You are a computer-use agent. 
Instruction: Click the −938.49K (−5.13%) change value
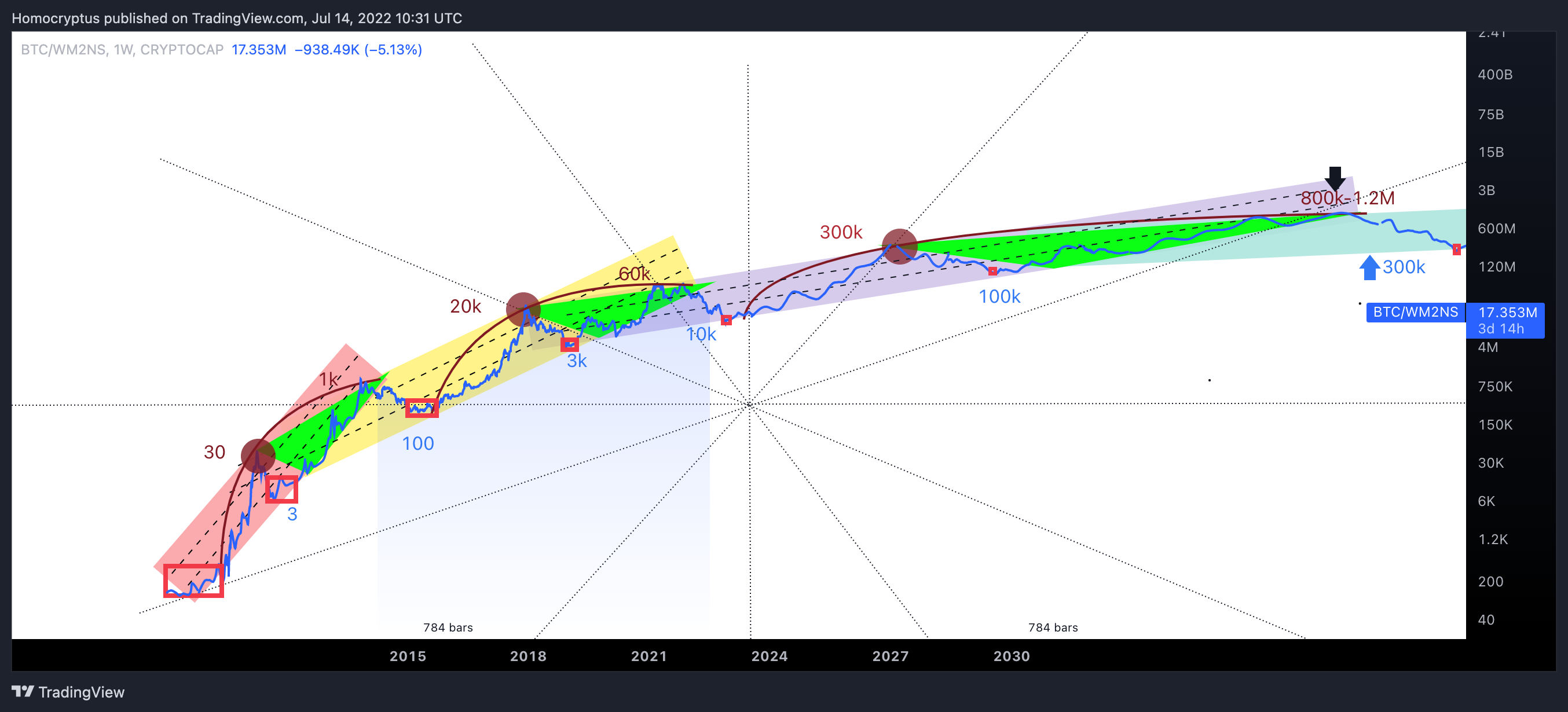point(358,50)
